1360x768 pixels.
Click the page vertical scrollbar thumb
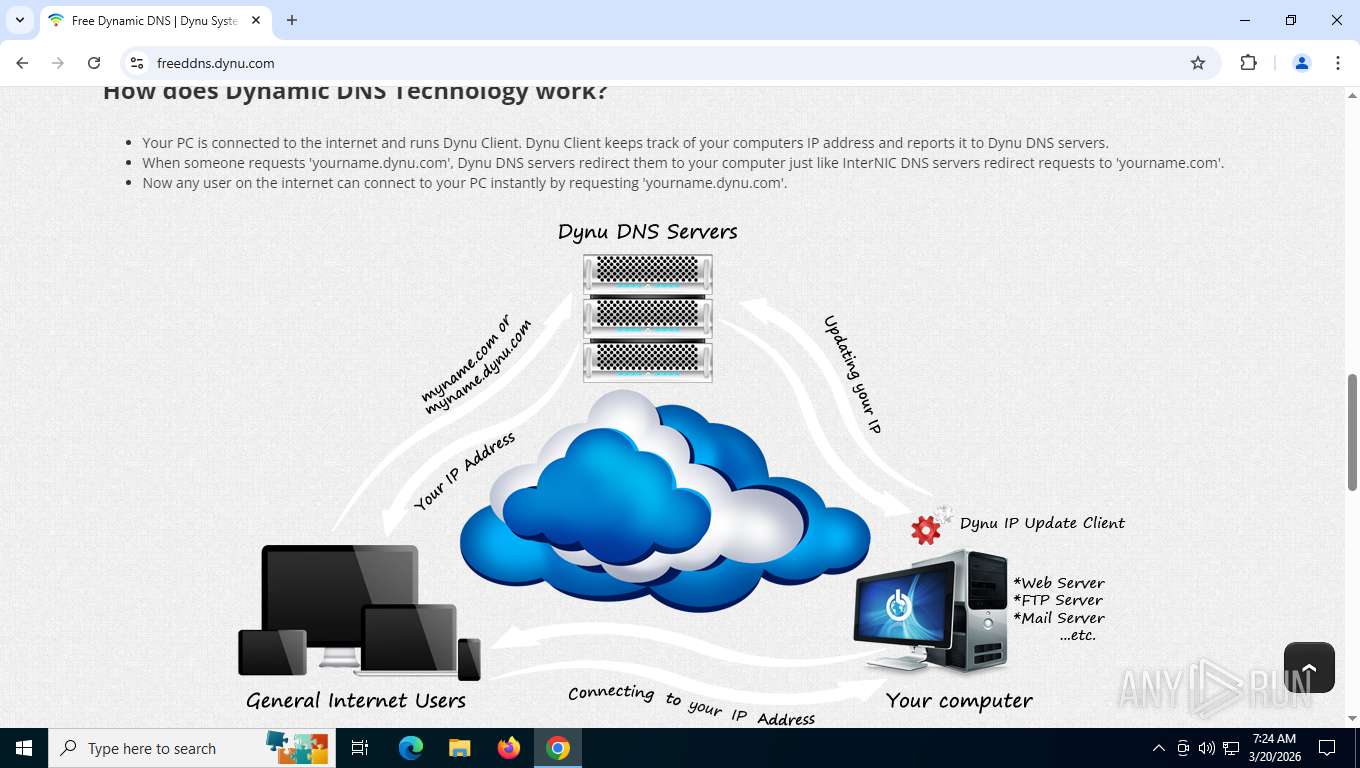(1352, 432)
